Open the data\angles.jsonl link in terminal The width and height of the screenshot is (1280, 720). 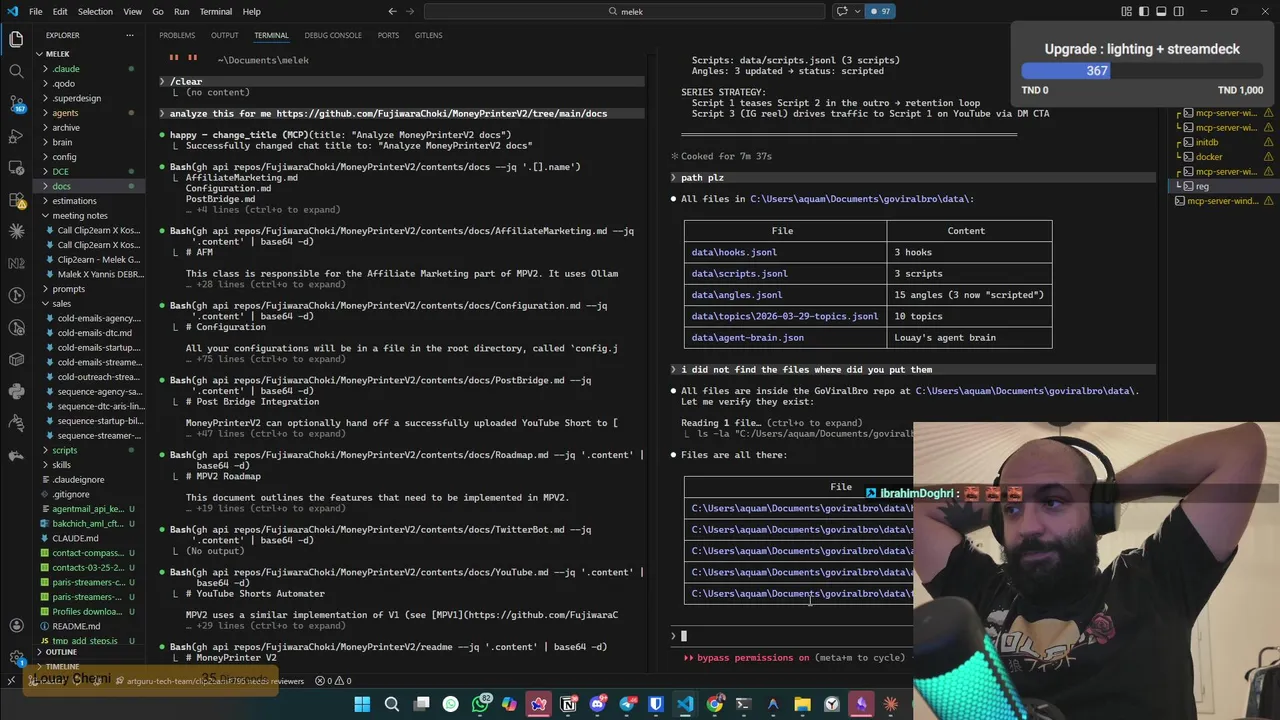point(737,295)
